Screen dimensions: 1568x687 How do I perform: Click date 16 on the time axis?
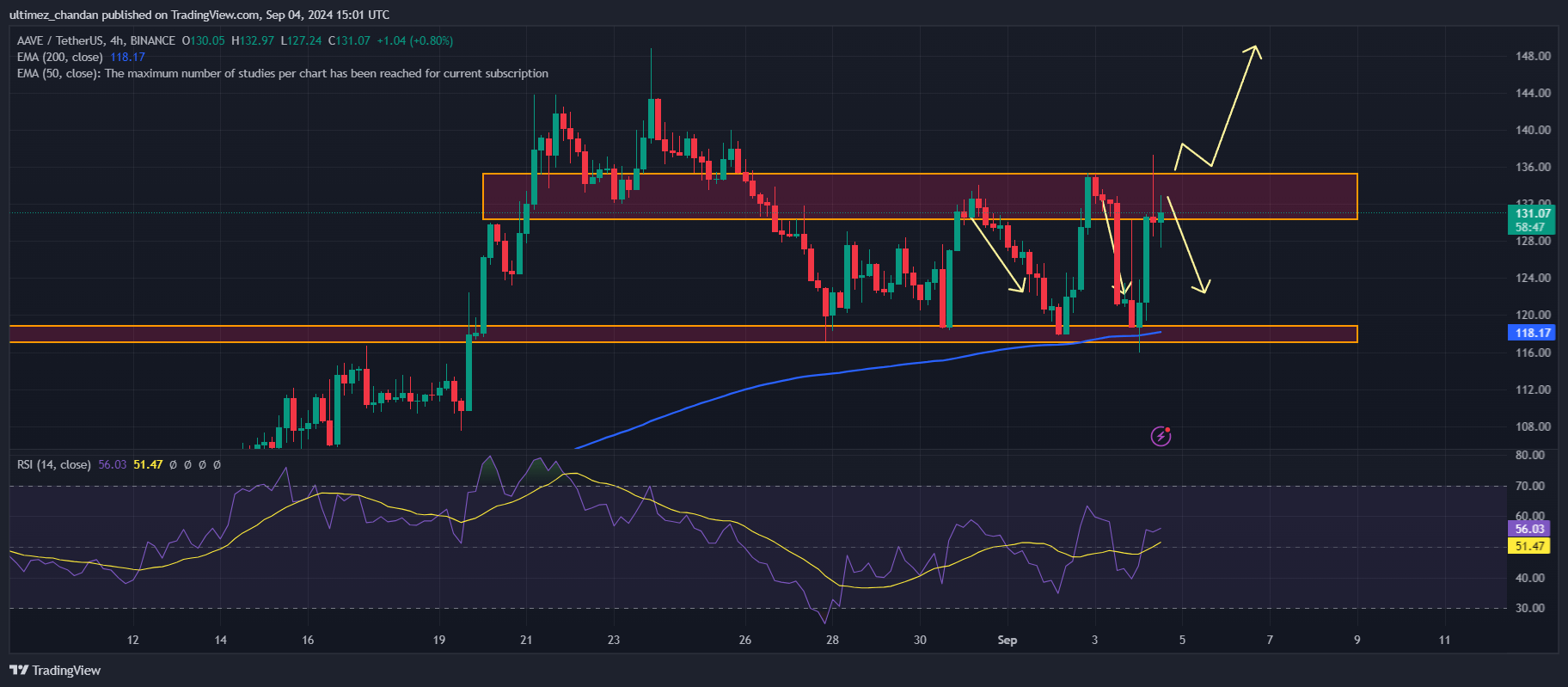click(308, 640)
